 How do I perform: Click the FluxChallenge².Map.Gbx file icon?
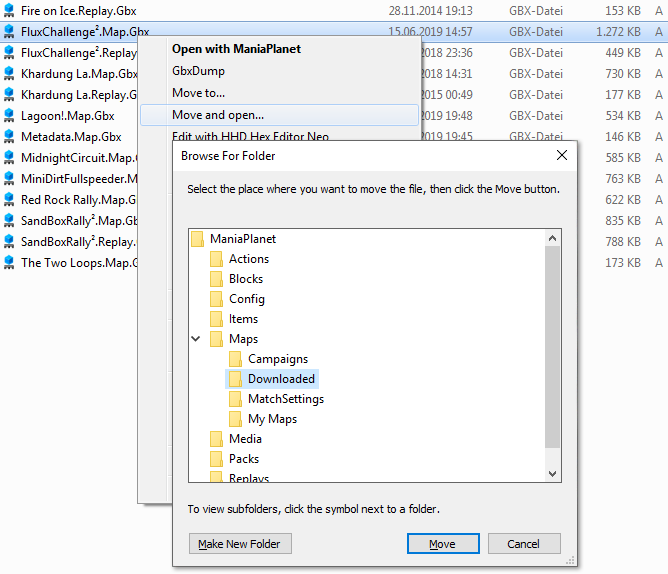[x=9, y=32]
